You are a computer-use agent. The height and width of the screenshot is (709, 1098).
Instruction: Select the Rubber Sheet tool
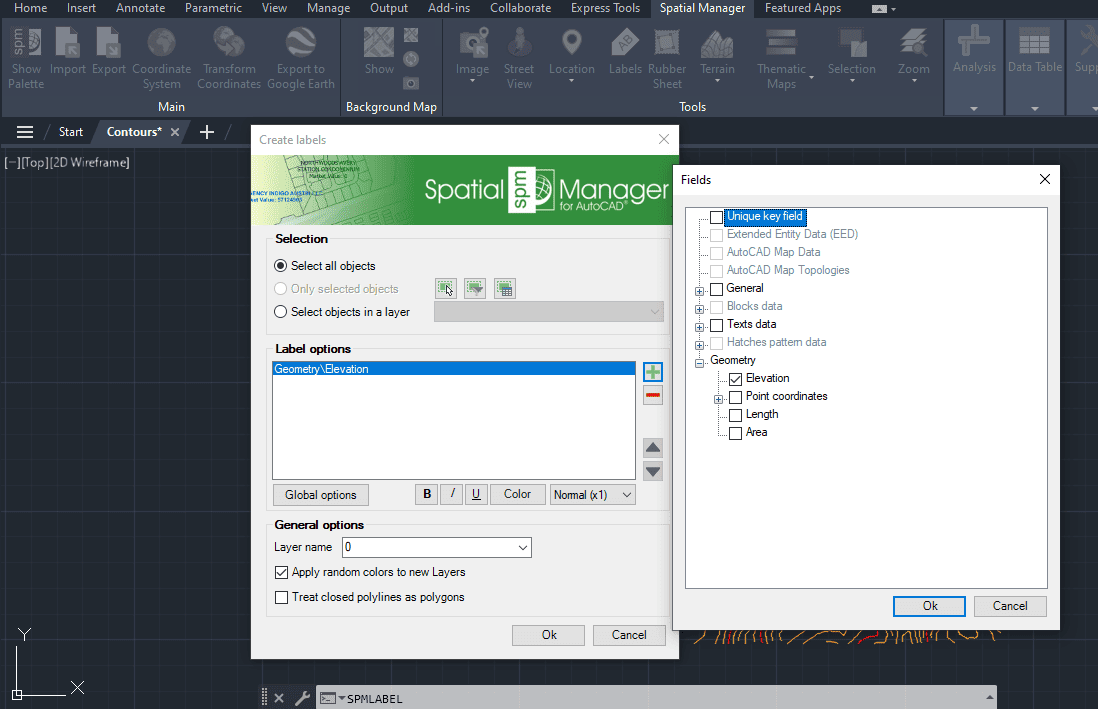[x=667, y=58]
